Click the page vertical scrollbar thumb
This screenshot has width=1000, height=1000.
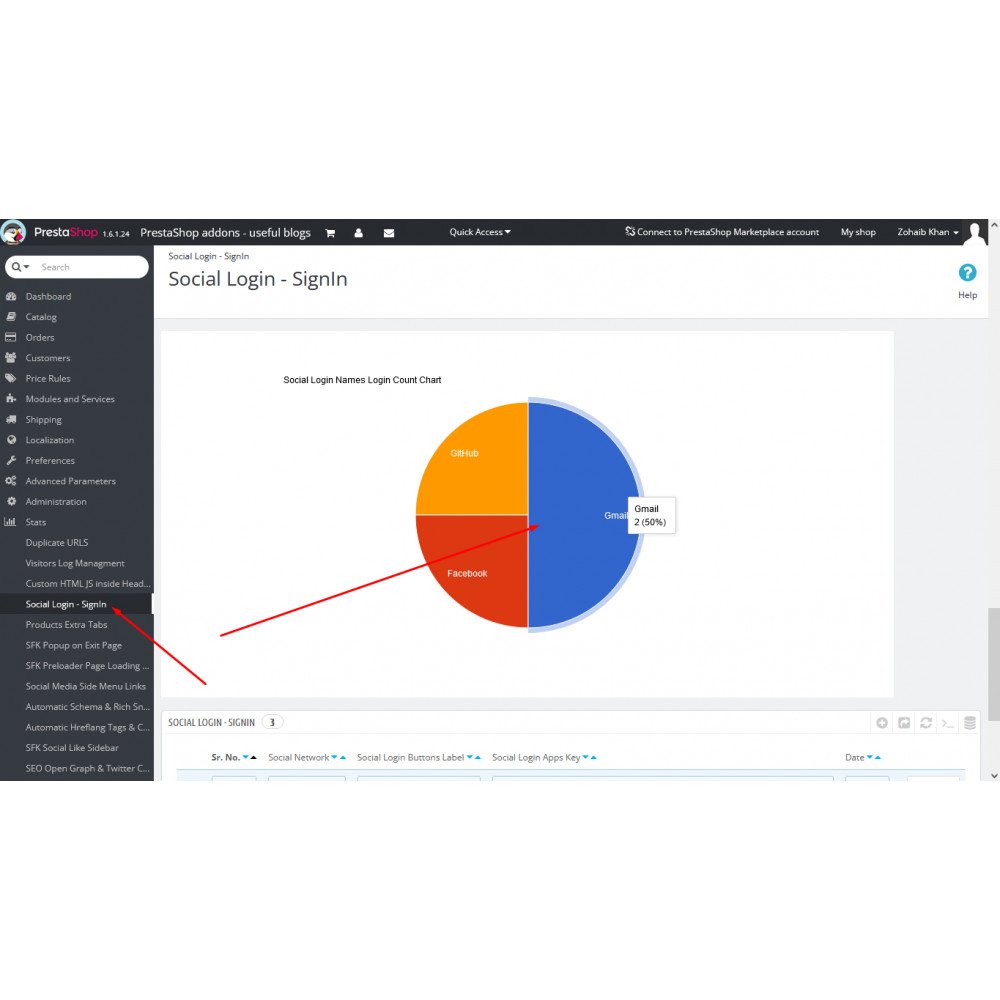tap(993, 665)
